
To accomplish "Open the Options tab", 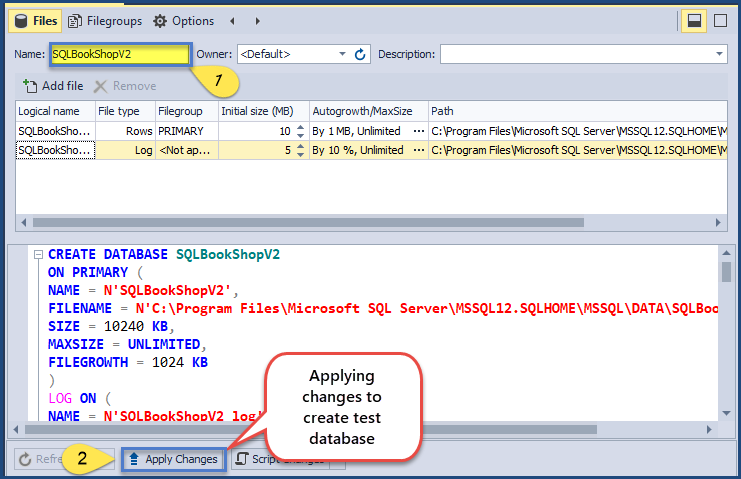I will click(183, 21).
